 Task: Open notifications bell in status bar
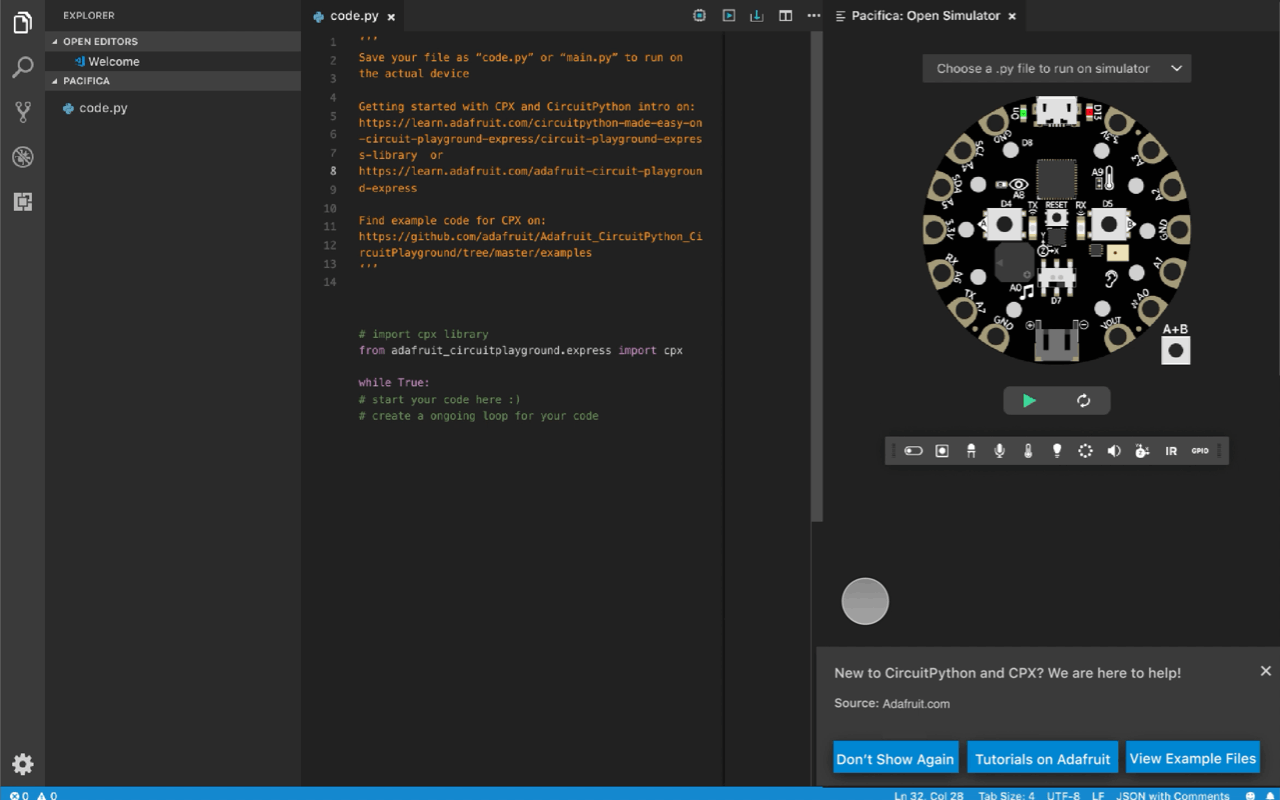coord(1268,795)
